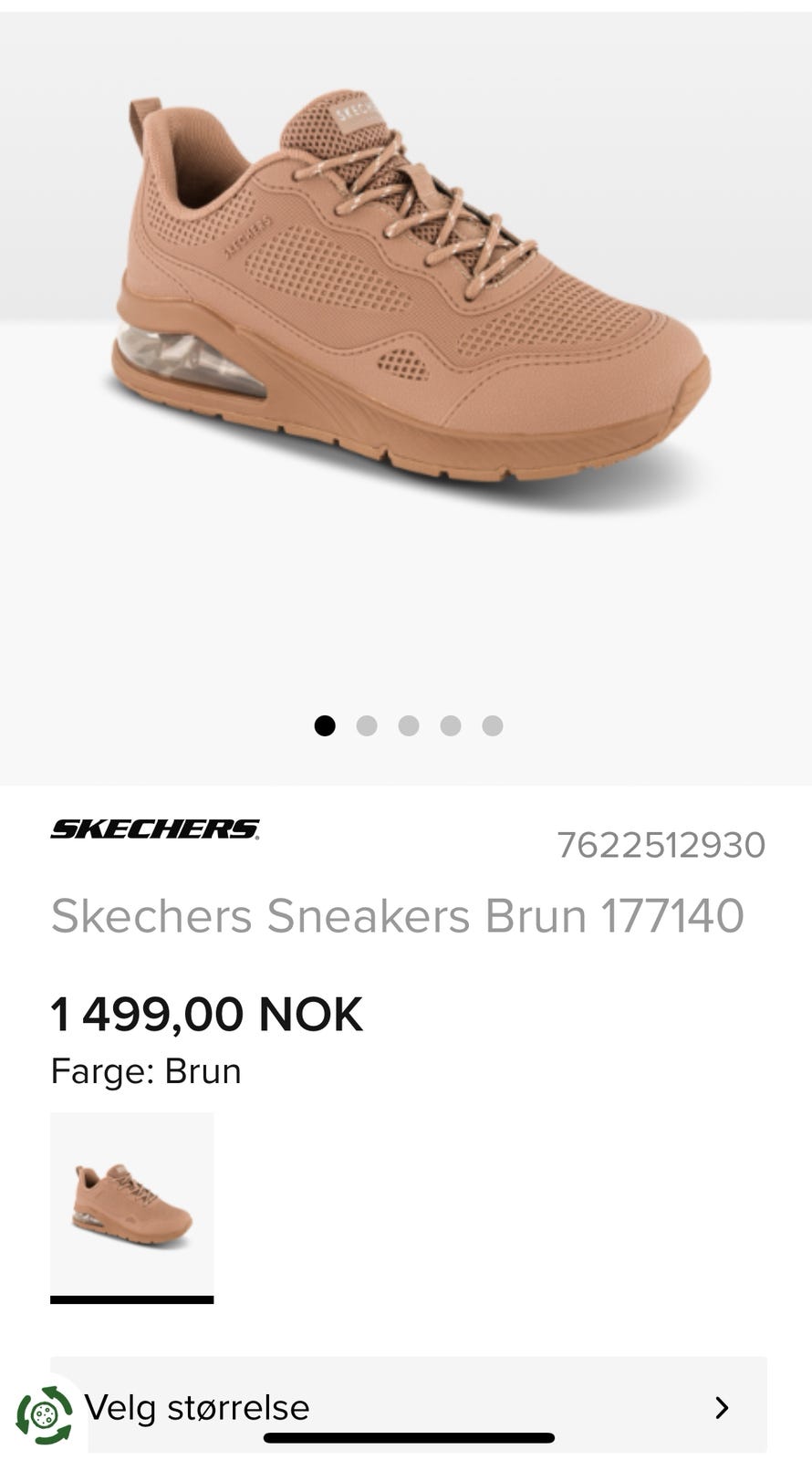Click the chevron arrow beside Velg størrelse
812x1460 pixels.
pos(722,1407)
